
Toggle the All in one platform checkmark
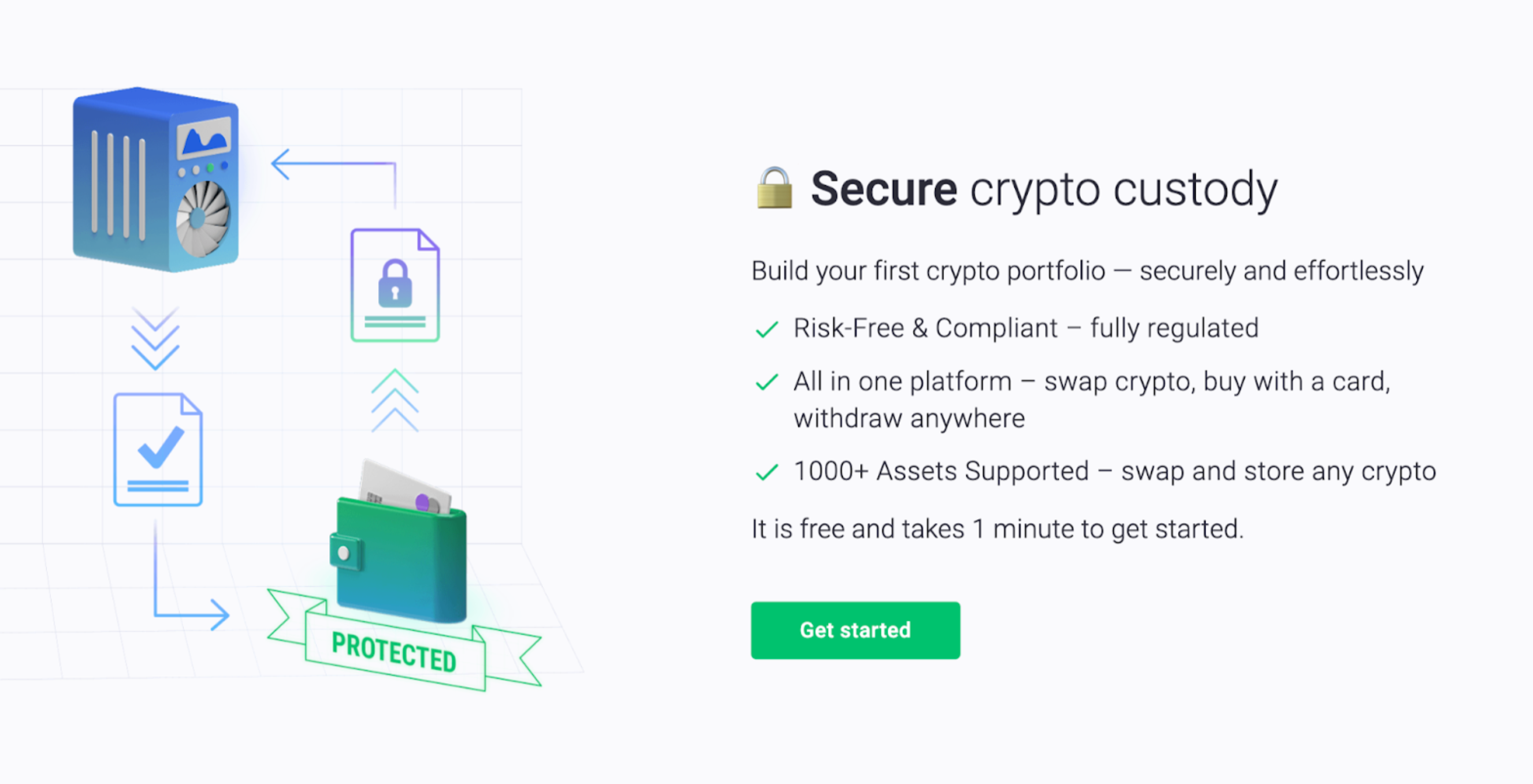[766, 382]
